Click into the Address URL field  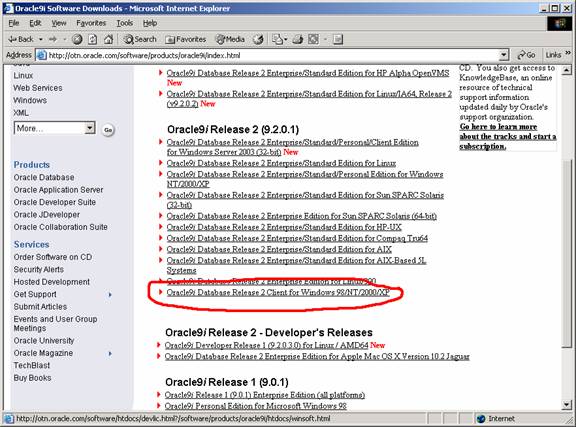tap(273, 55)
